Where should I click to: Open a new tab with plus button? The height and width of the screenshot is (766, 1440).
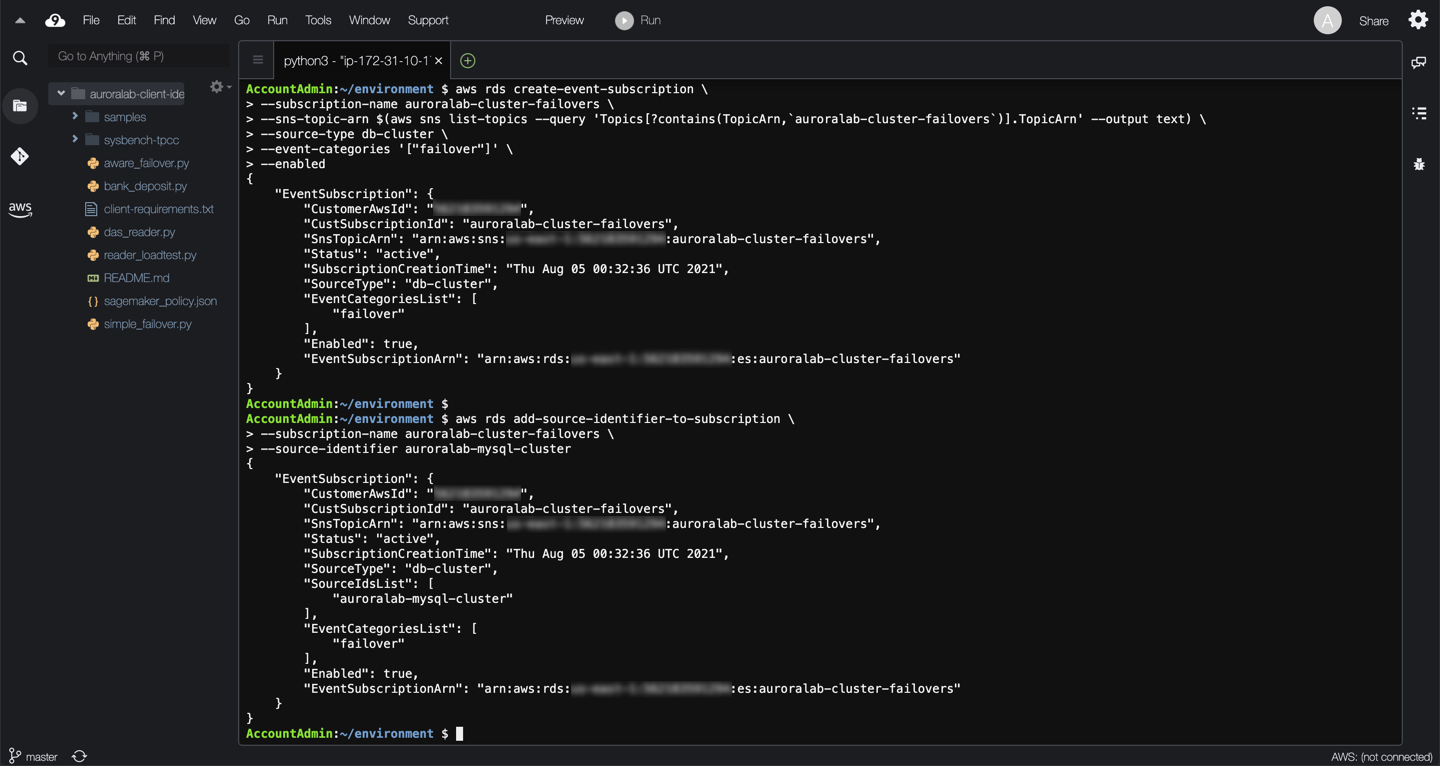click(x=467, y=61)
